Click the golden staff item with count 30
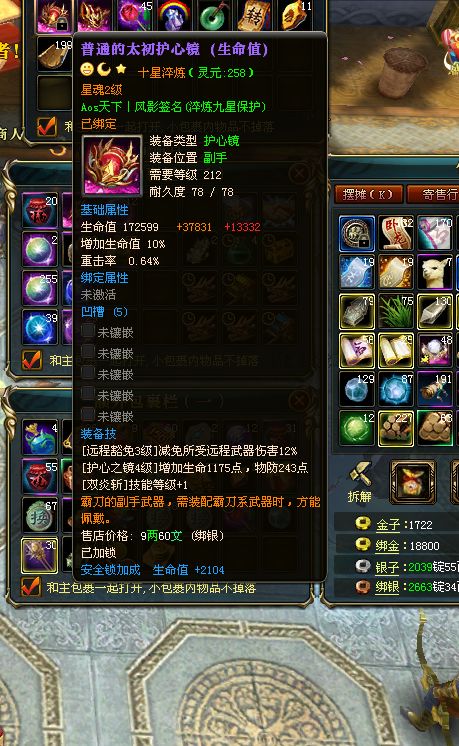 [x=39, y=555]
